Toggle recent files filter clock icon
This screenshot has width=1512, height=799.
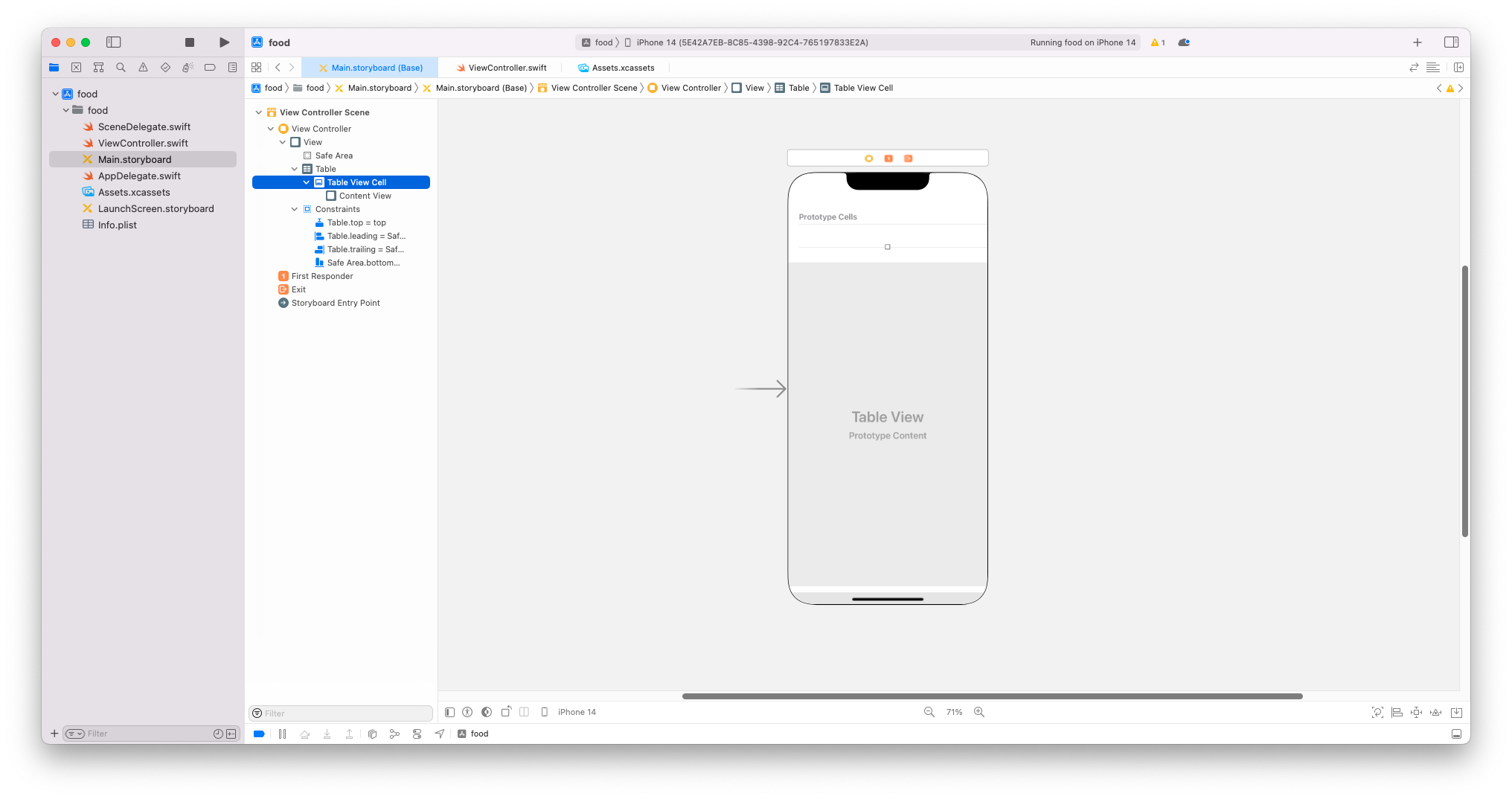click(x=218, y=734)
